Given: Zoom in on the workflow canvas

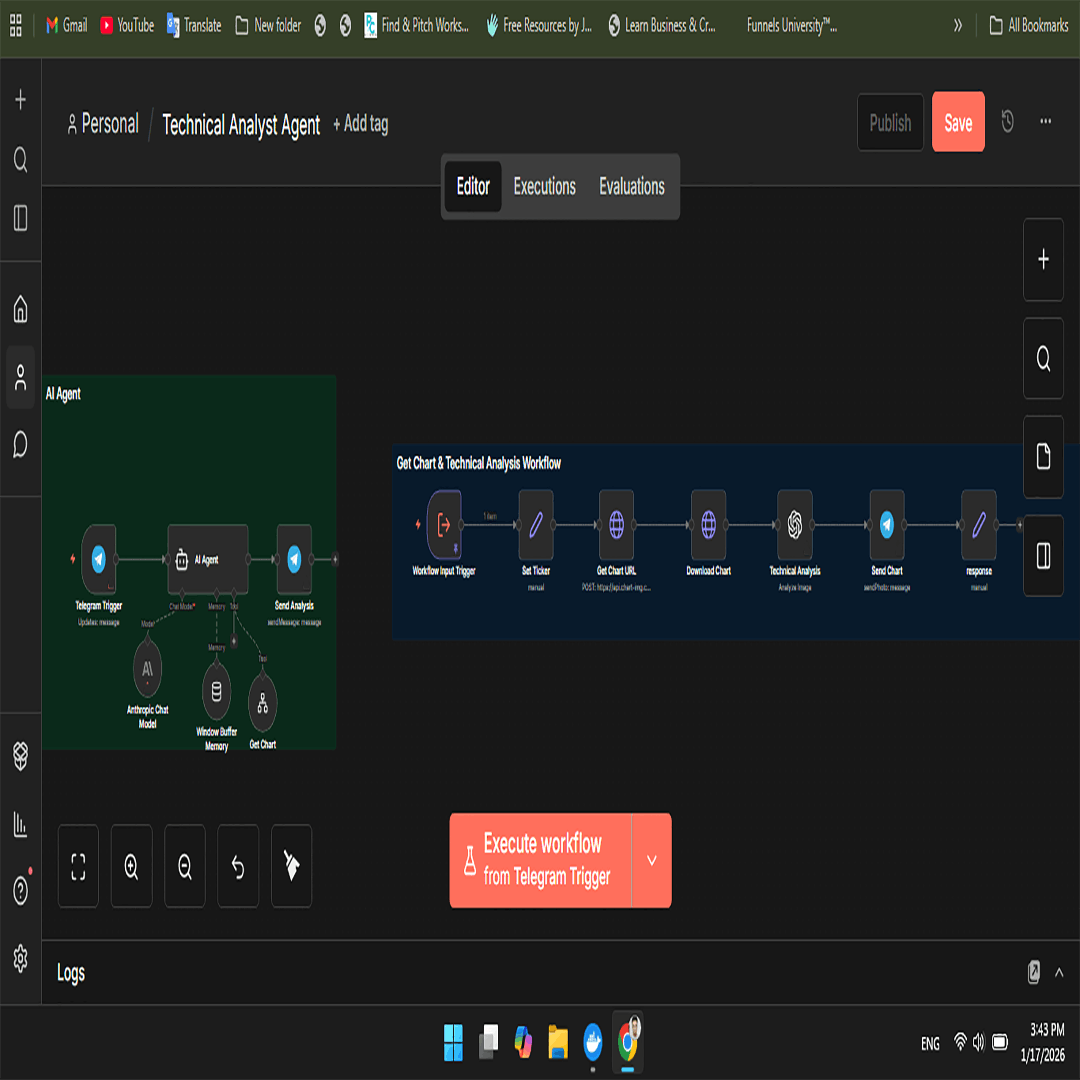Looking at the screenshot, I should click(131, 866).
